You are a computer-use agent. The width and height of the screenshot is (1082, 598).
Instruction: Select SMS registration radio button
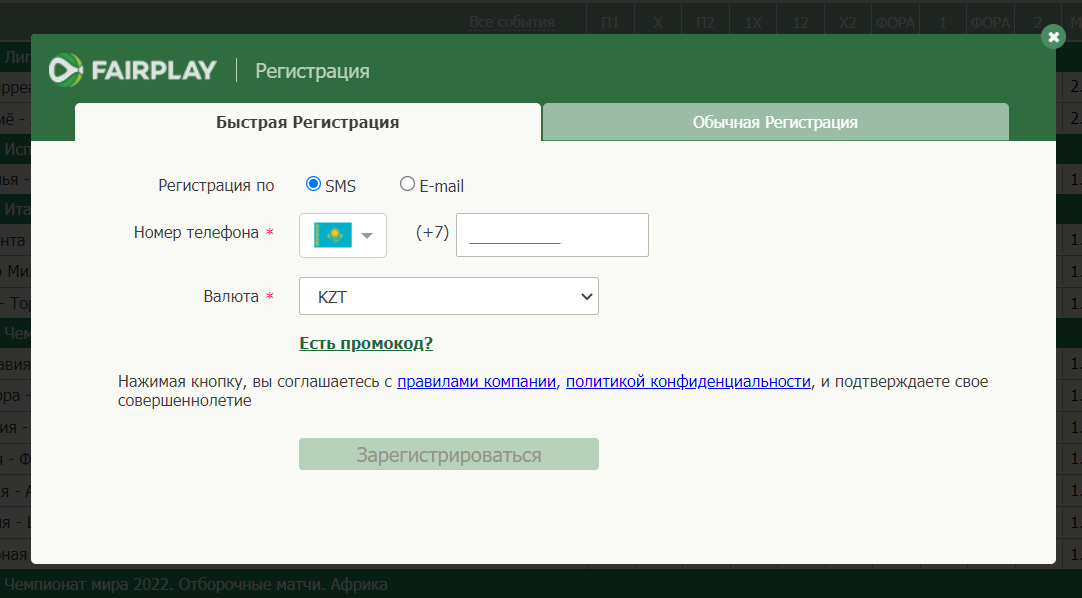pos(313,183)
